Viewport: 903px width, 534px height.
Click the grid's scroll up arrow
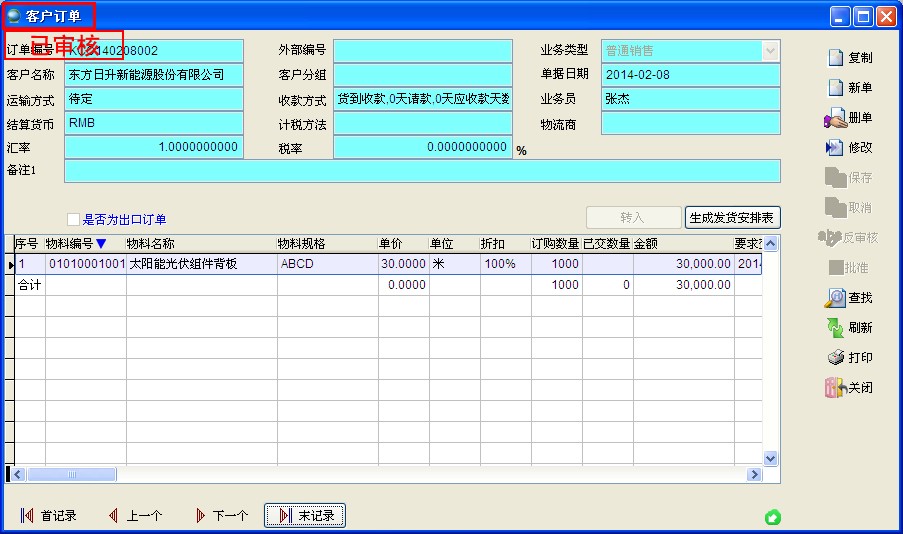click(771, 244)
